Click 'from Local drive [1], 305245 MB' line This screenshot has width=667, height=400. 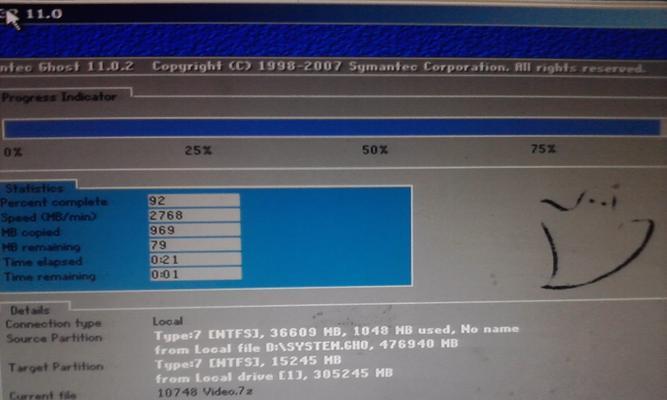pyautogui.click(x=274, y=376)
